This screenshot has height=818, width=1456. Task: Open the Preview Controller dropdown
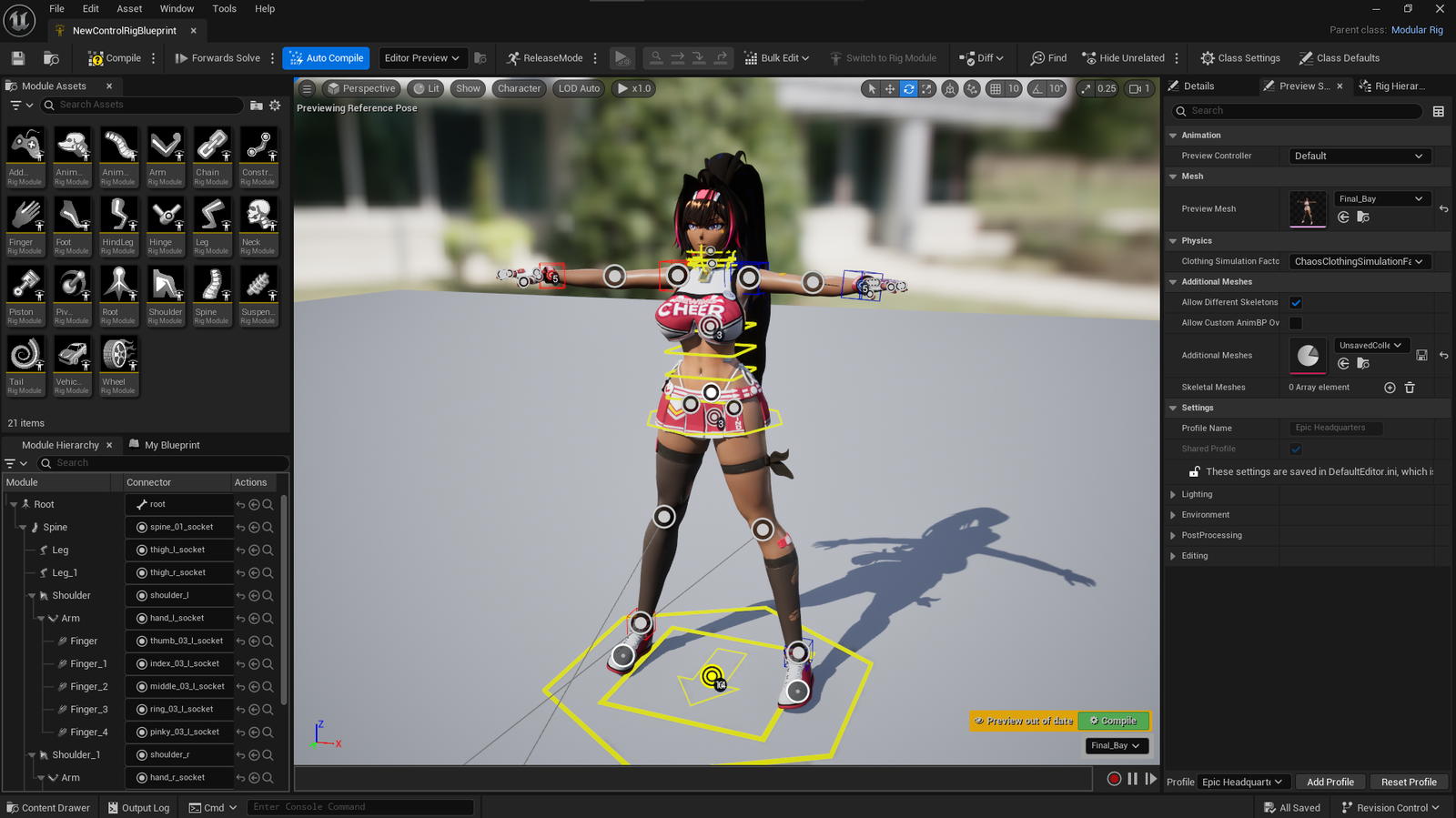coord(1360,156)
